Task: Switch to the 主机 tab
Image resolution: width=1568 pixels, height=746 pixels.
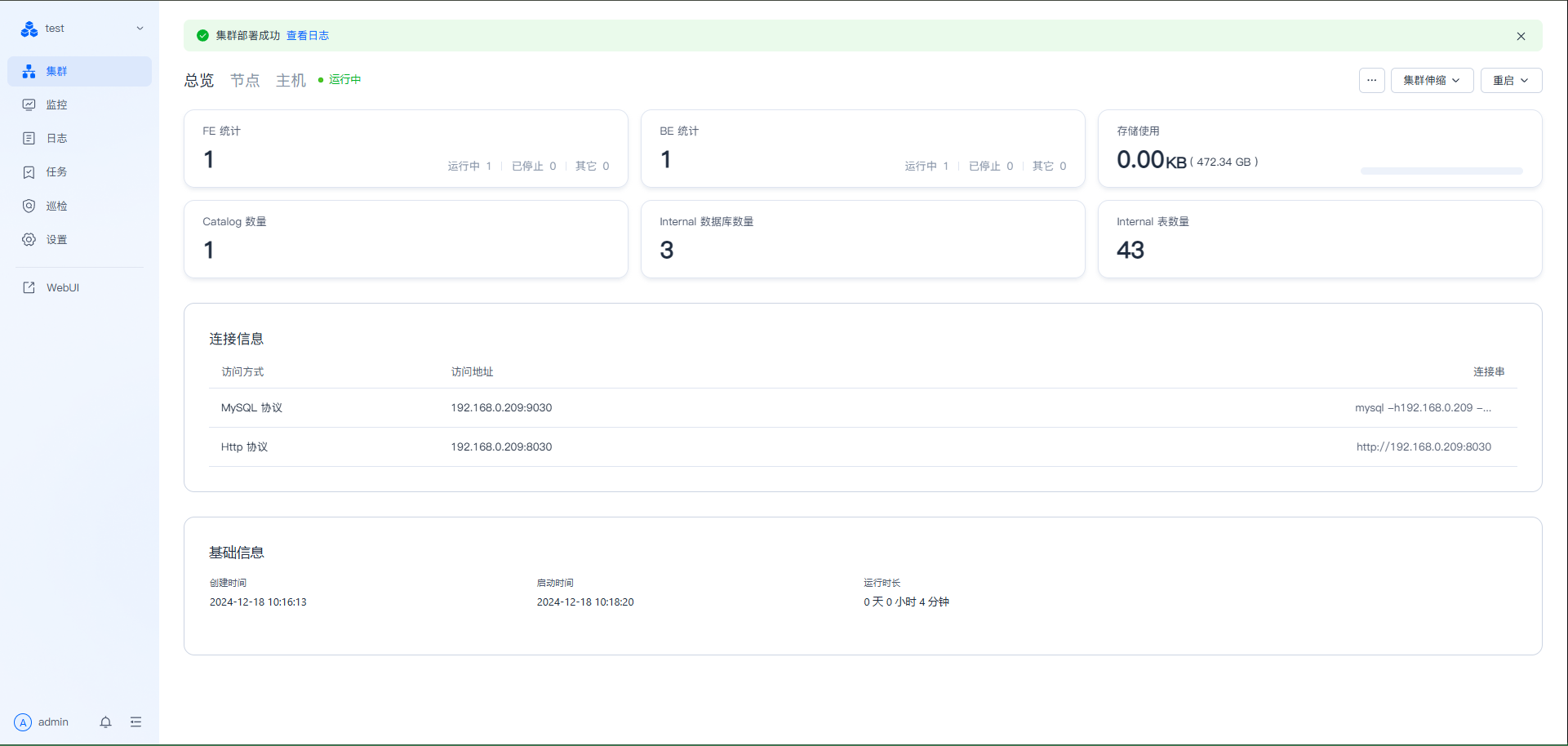Action: (x=291, y=80)
